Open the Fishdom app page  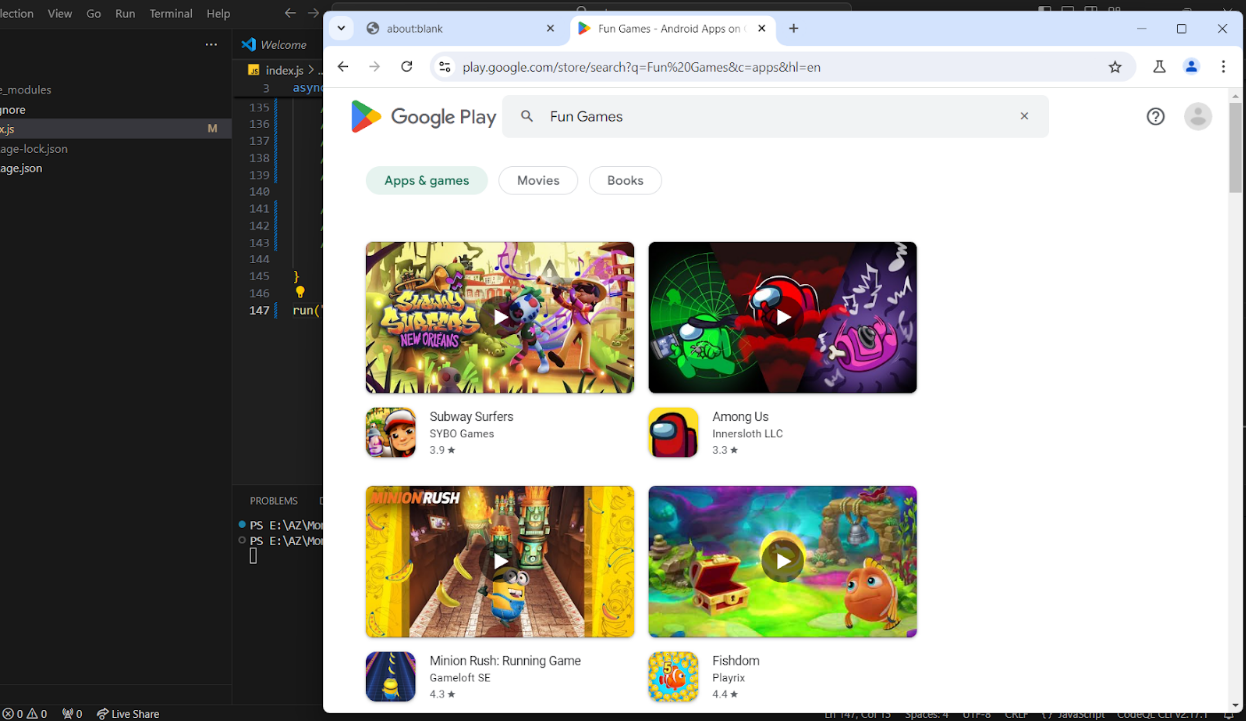pos(736,660)
